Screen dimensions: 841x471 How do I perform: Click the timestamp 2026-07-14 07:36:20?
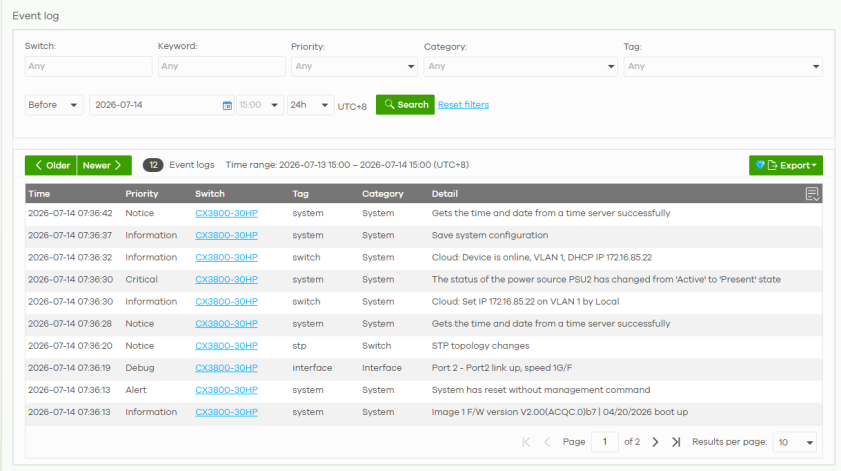tap(70, 345)
